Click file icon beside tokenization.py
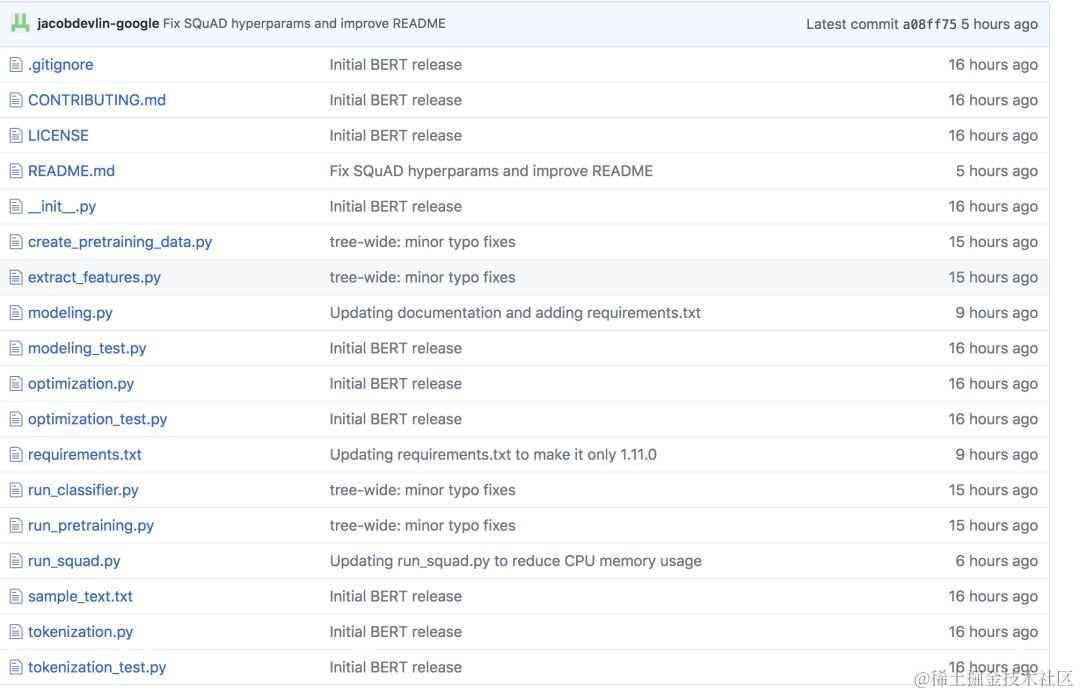Screen dimensions: 1080x695 [x=16, y=632]
